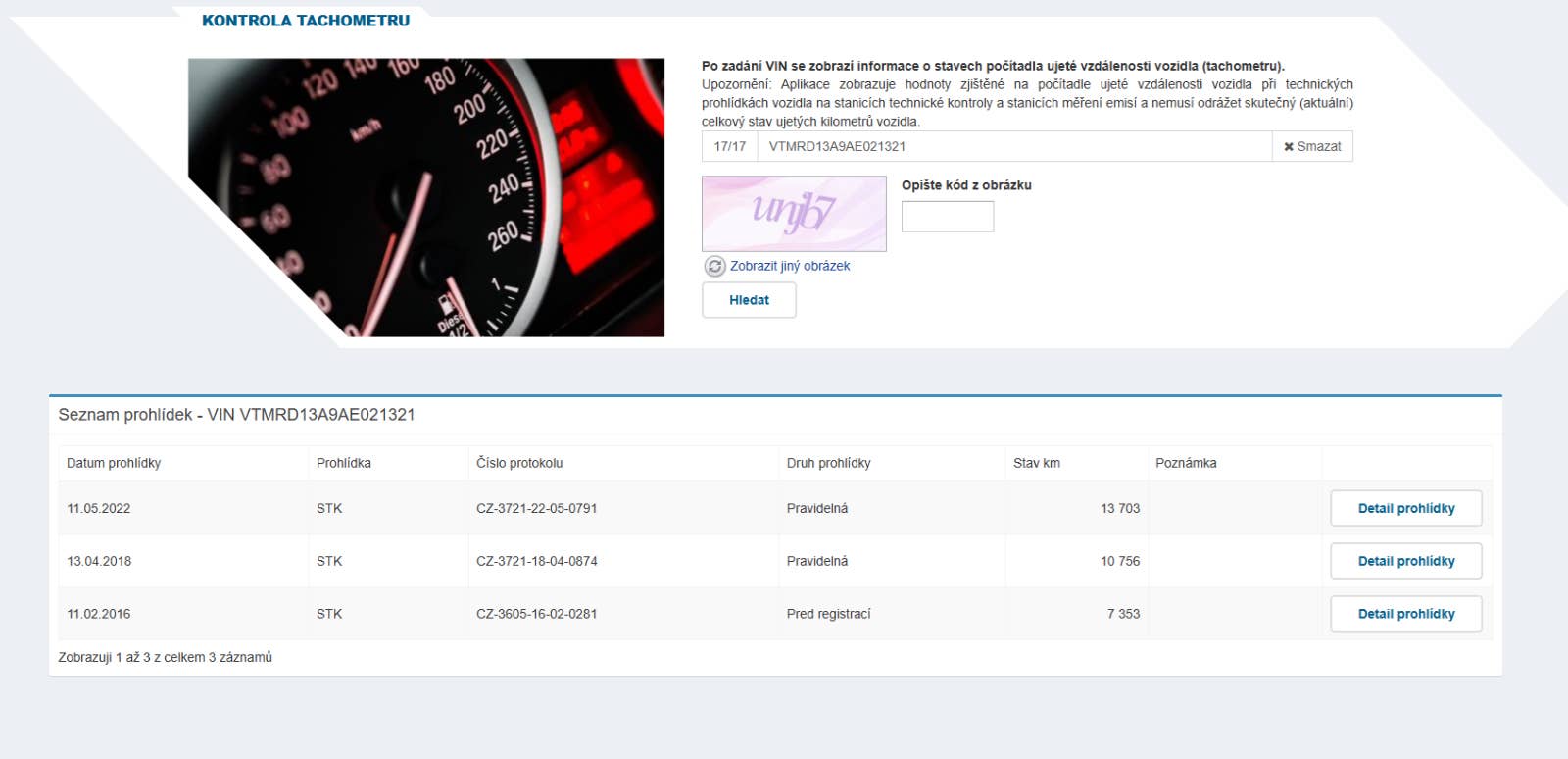Click the KONTROLA TACHOMETRU heading
The height and width of the screenshot is (759, 1568).
(306, 21)
